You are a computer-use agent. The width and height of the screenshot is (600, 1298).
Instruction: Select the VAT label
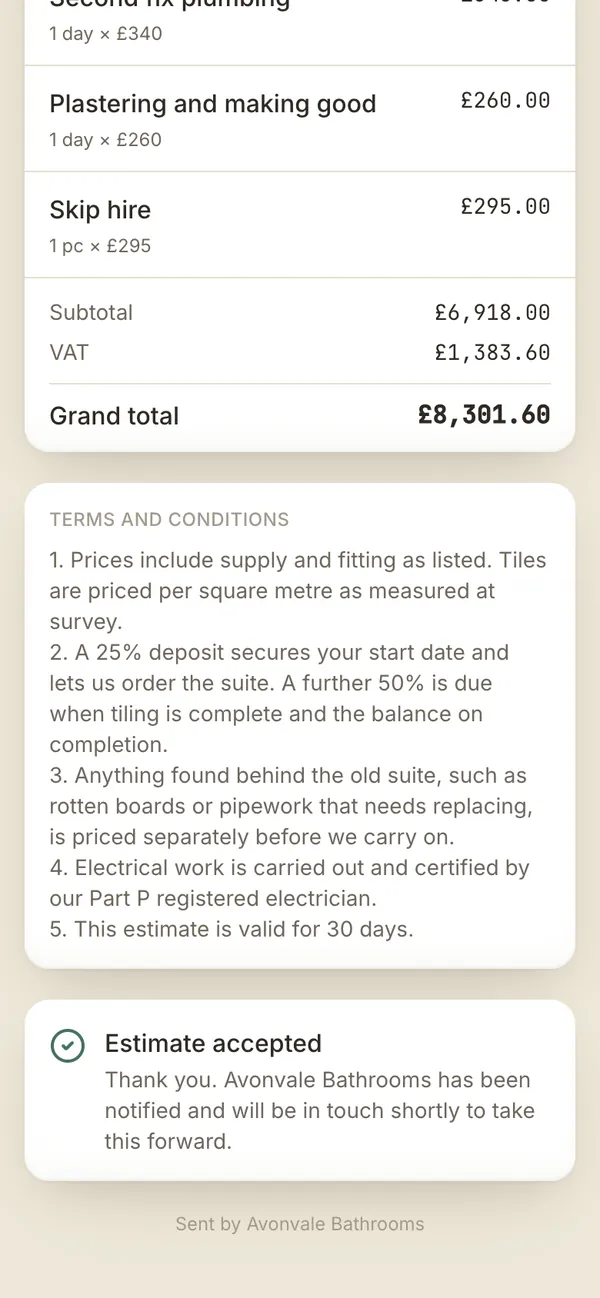coord(69,352)
